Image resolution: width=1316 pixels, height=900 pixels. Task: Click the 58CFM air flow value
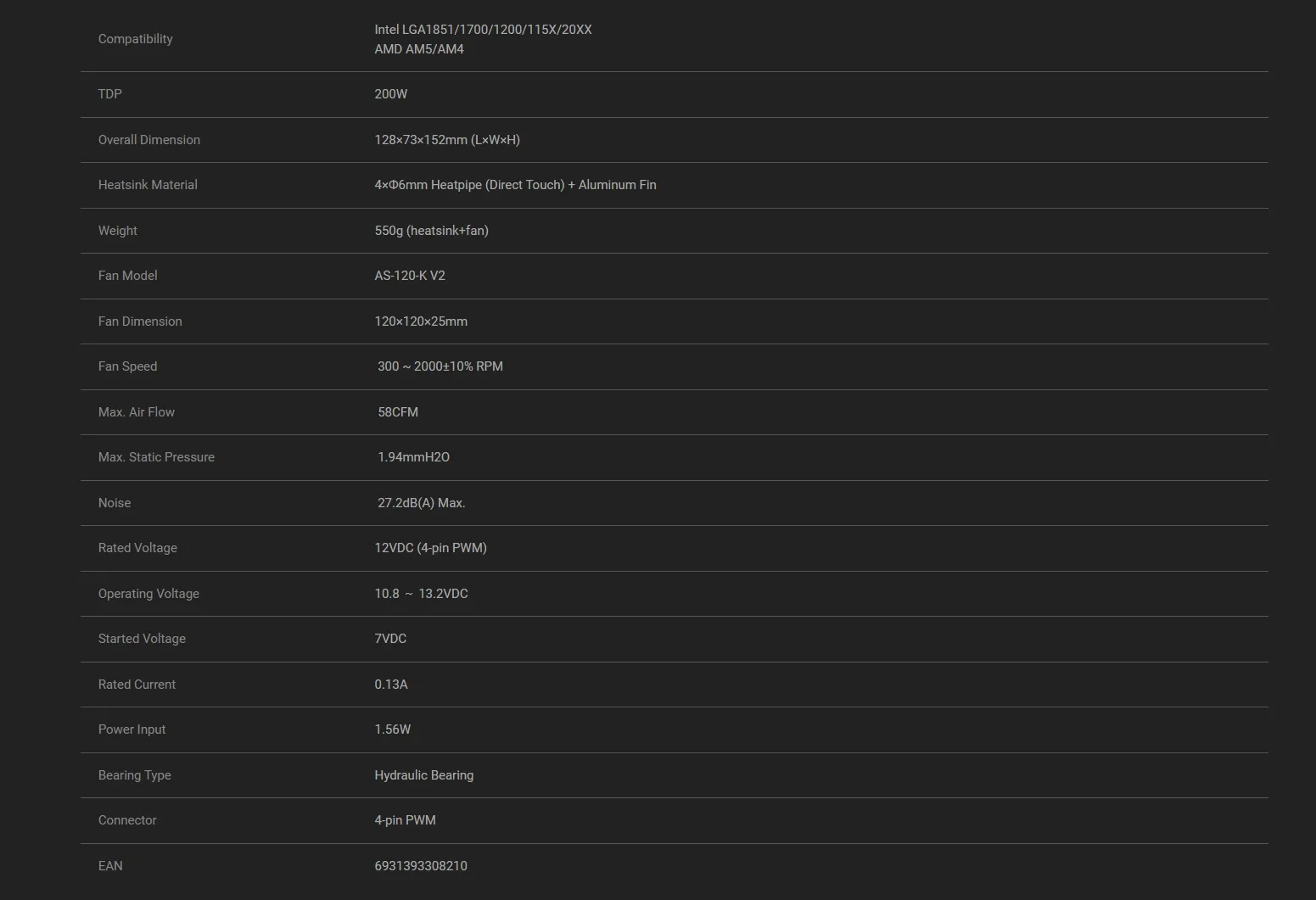coord(398,412)
